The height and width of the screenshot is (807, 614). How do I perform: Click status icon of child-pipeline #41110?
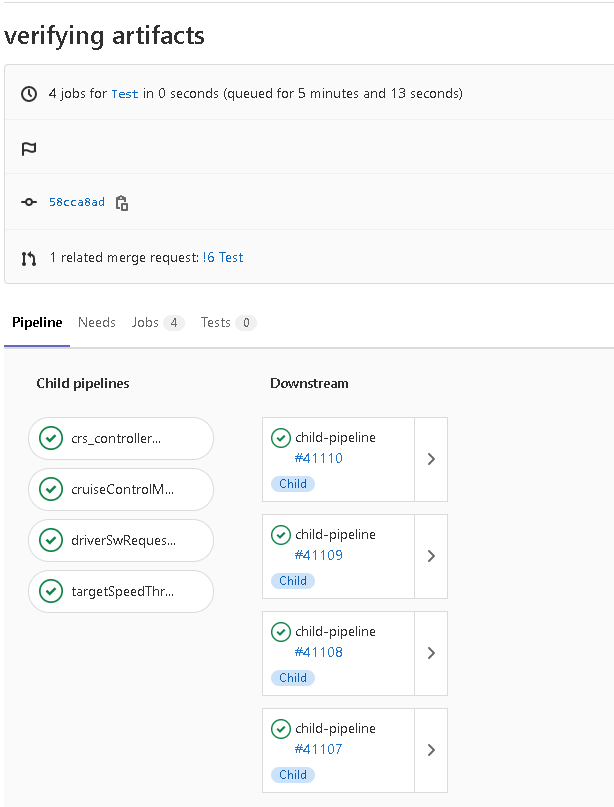281,438
